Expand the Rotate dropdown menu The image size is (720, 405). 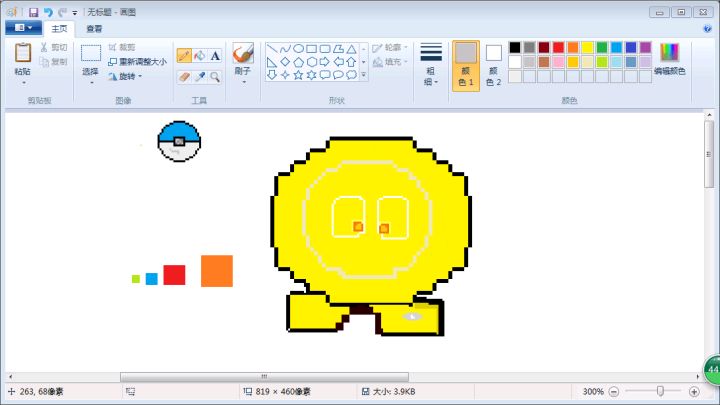pos(125,76)
